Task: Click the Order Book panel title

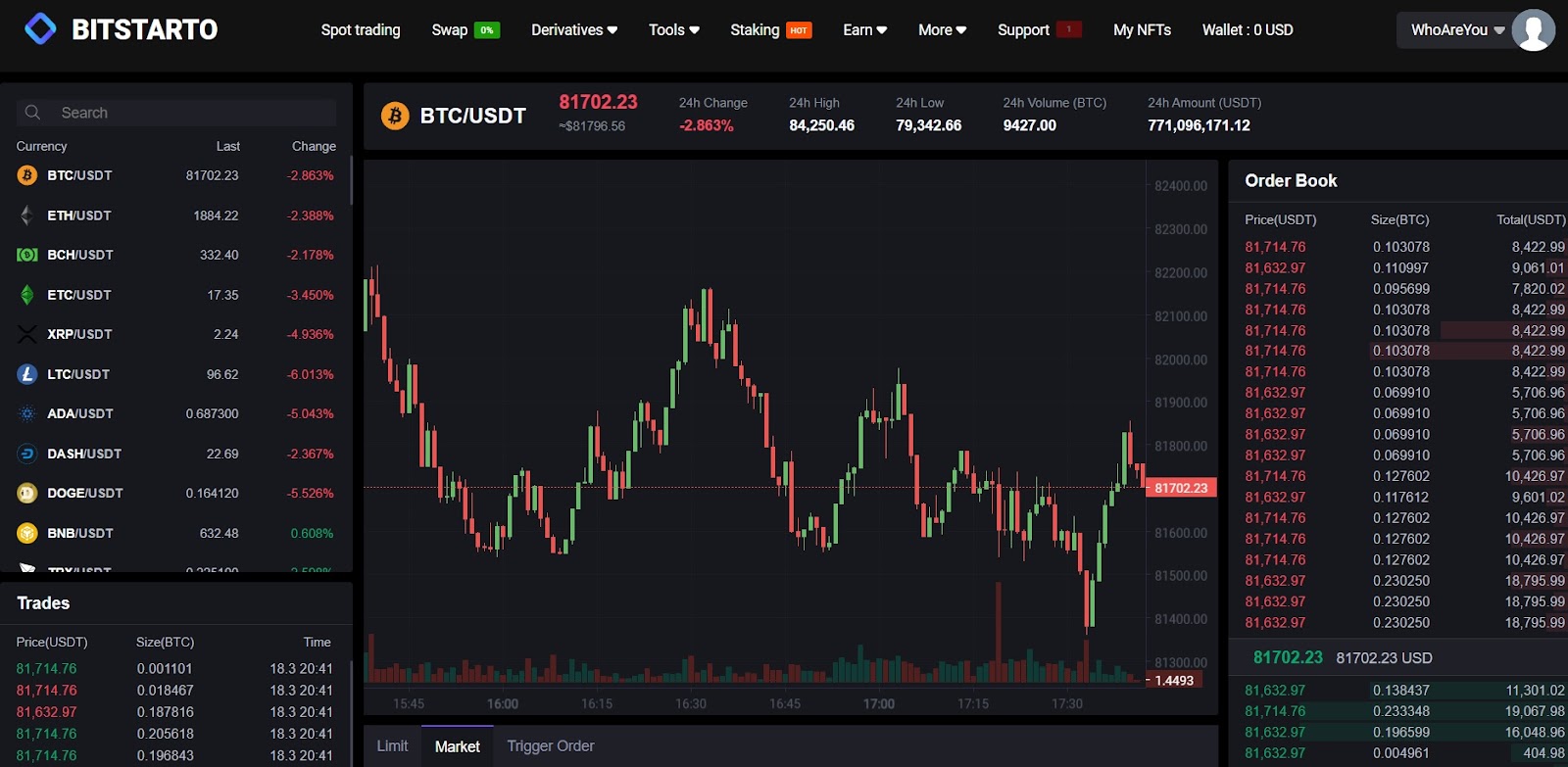Action: [x=1291, y=180]
